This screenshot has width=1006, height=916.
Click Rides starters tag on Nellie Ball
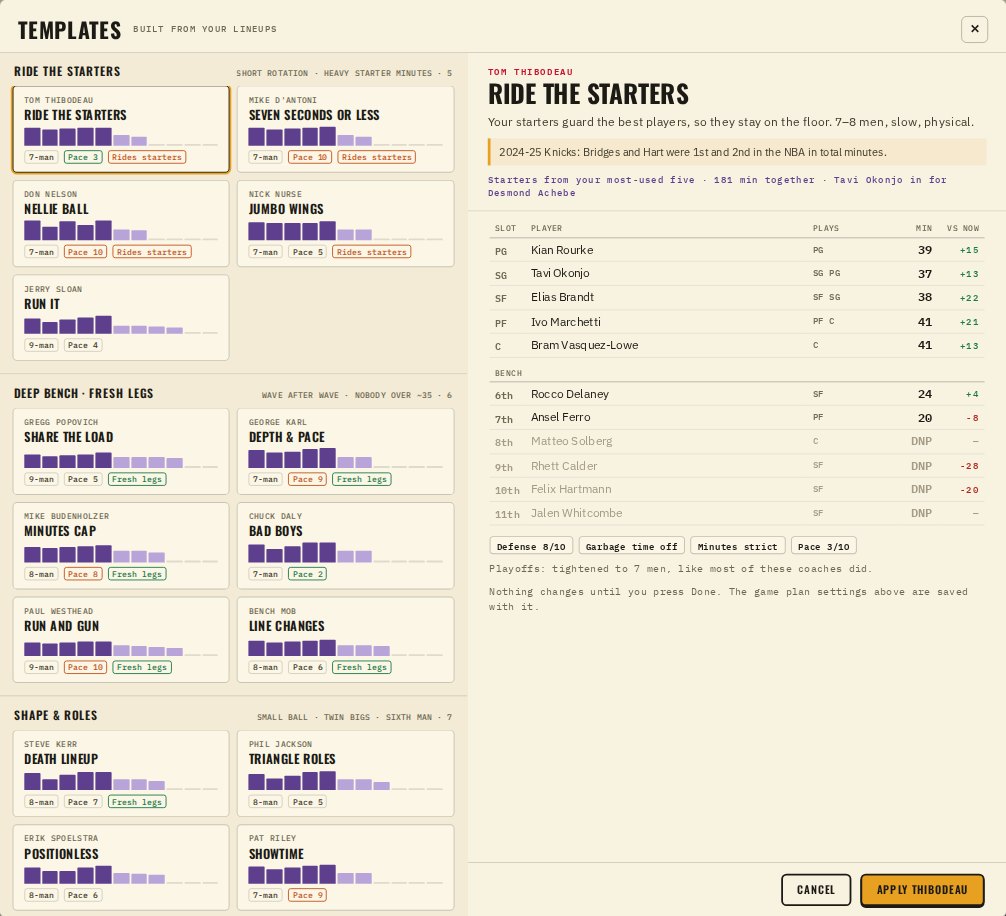[x=152, y=252]
